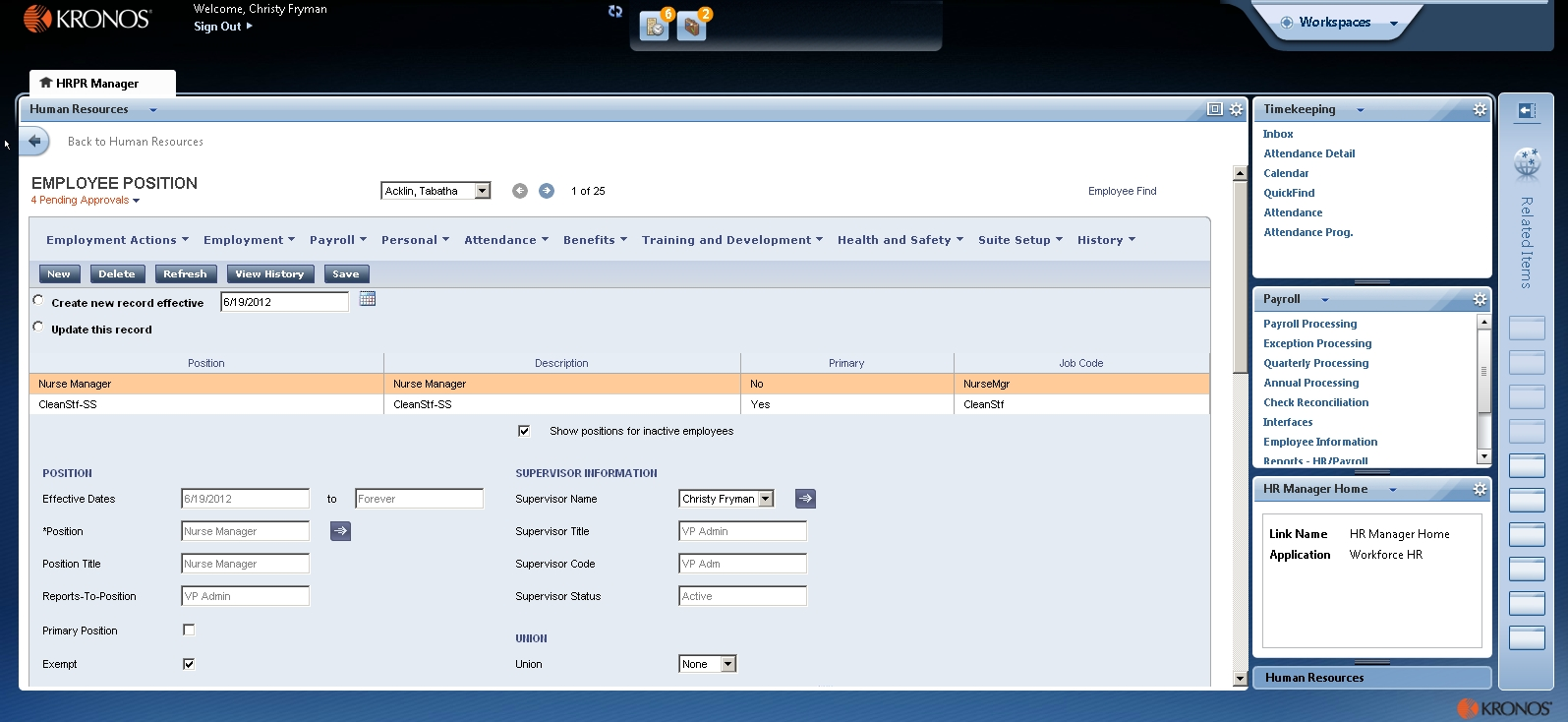The image size is (1568, 722).
Task: Uncheck Show positions for inactive employees
Action: tap(524, 431)
